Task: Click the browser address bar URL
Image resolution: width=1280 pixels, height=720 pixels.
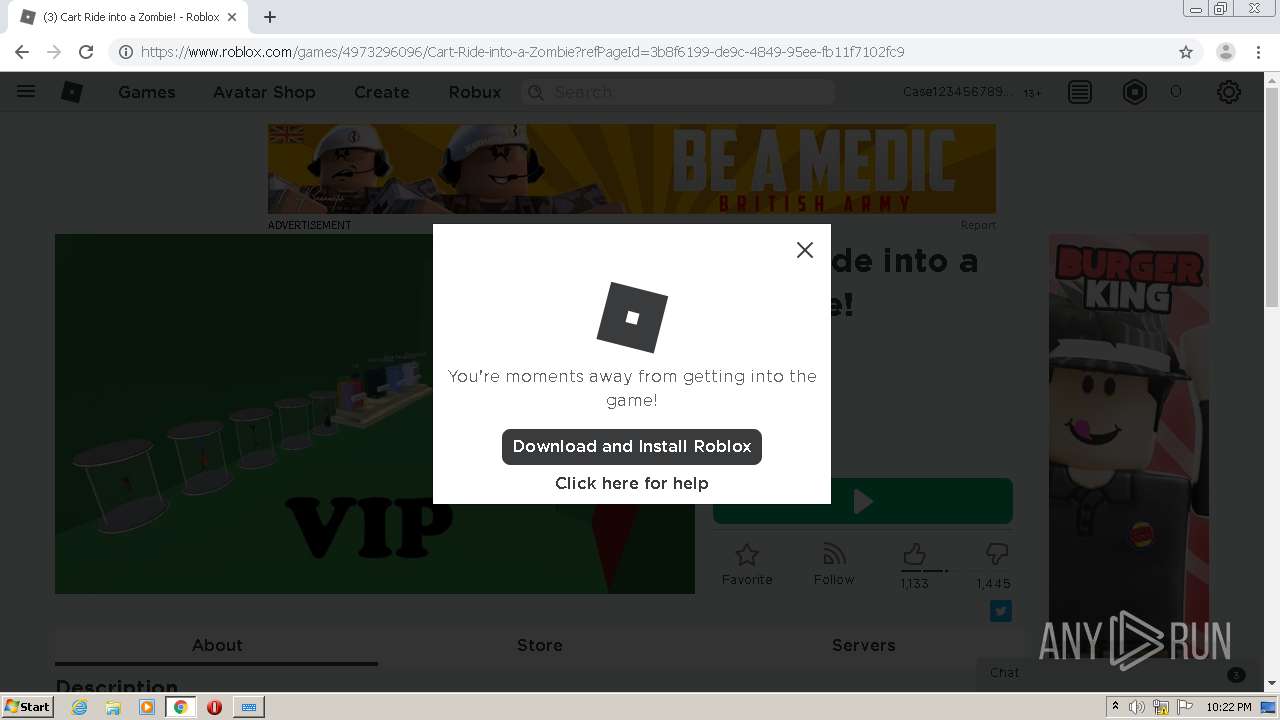Action: coord(522,52)
